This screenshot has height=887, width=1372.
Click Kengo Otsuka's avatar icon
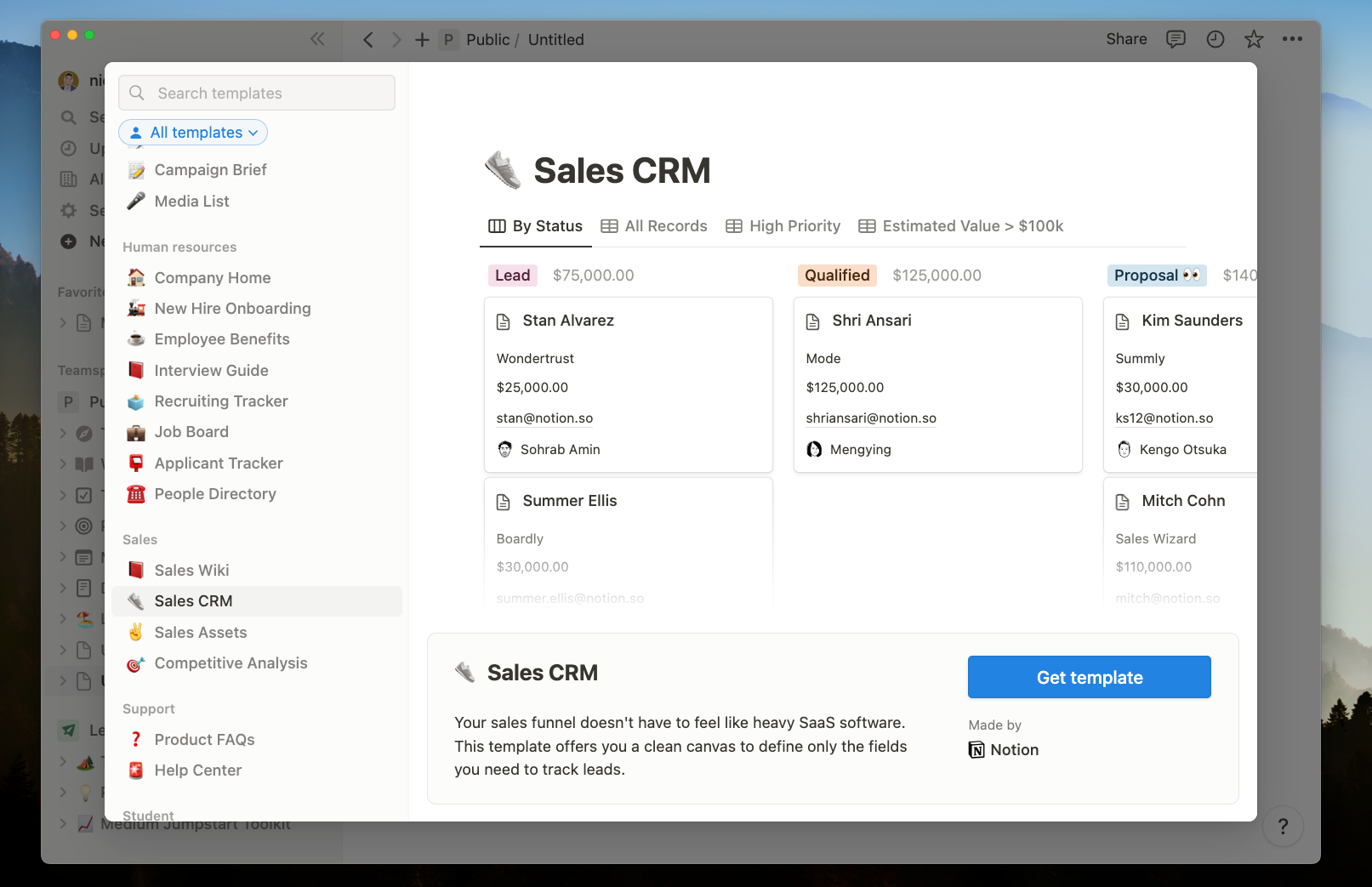click(x=1124, y=449)
